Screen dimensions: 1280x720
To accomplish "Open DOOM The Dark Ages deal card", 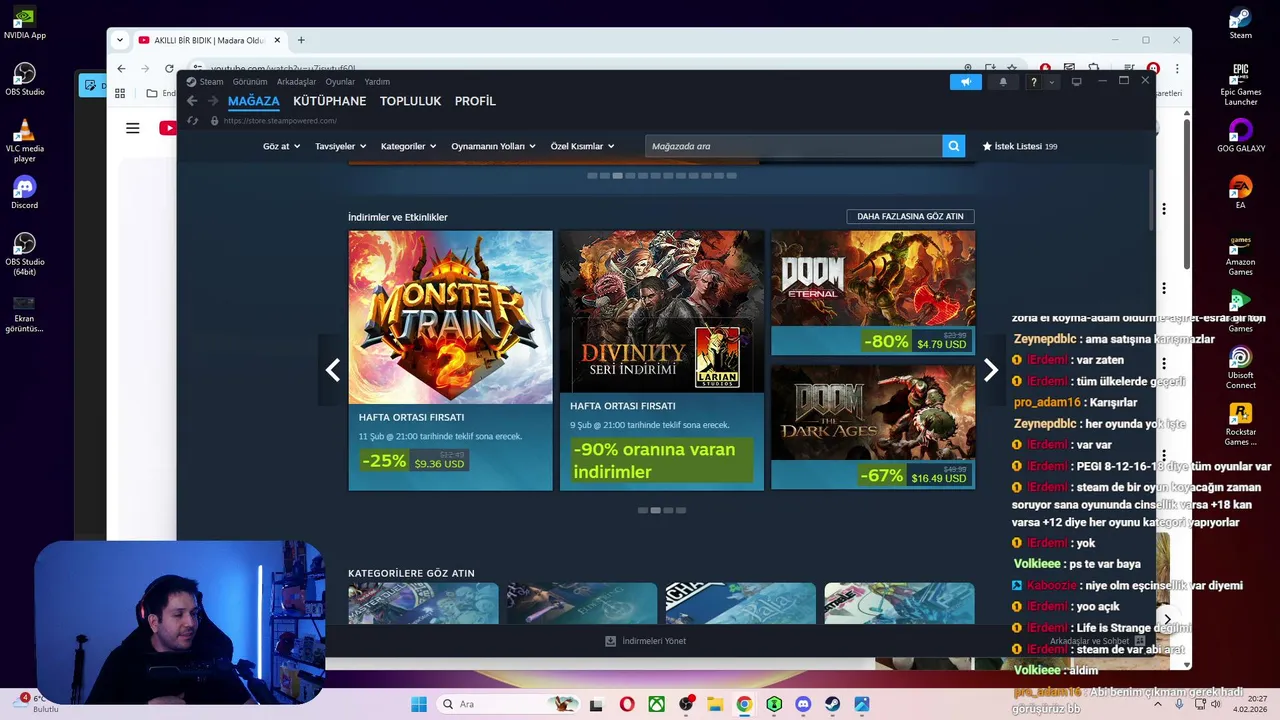I will [x=873, y=427].
